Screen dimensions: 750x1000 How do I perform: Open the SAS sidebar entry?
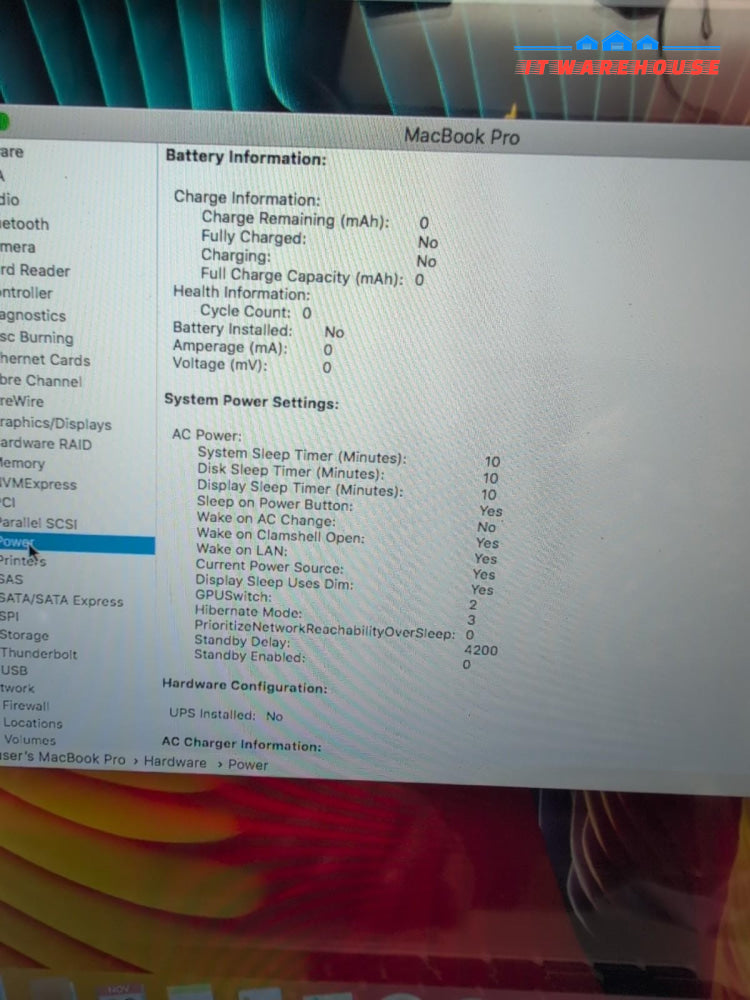[x=11, y=580]
